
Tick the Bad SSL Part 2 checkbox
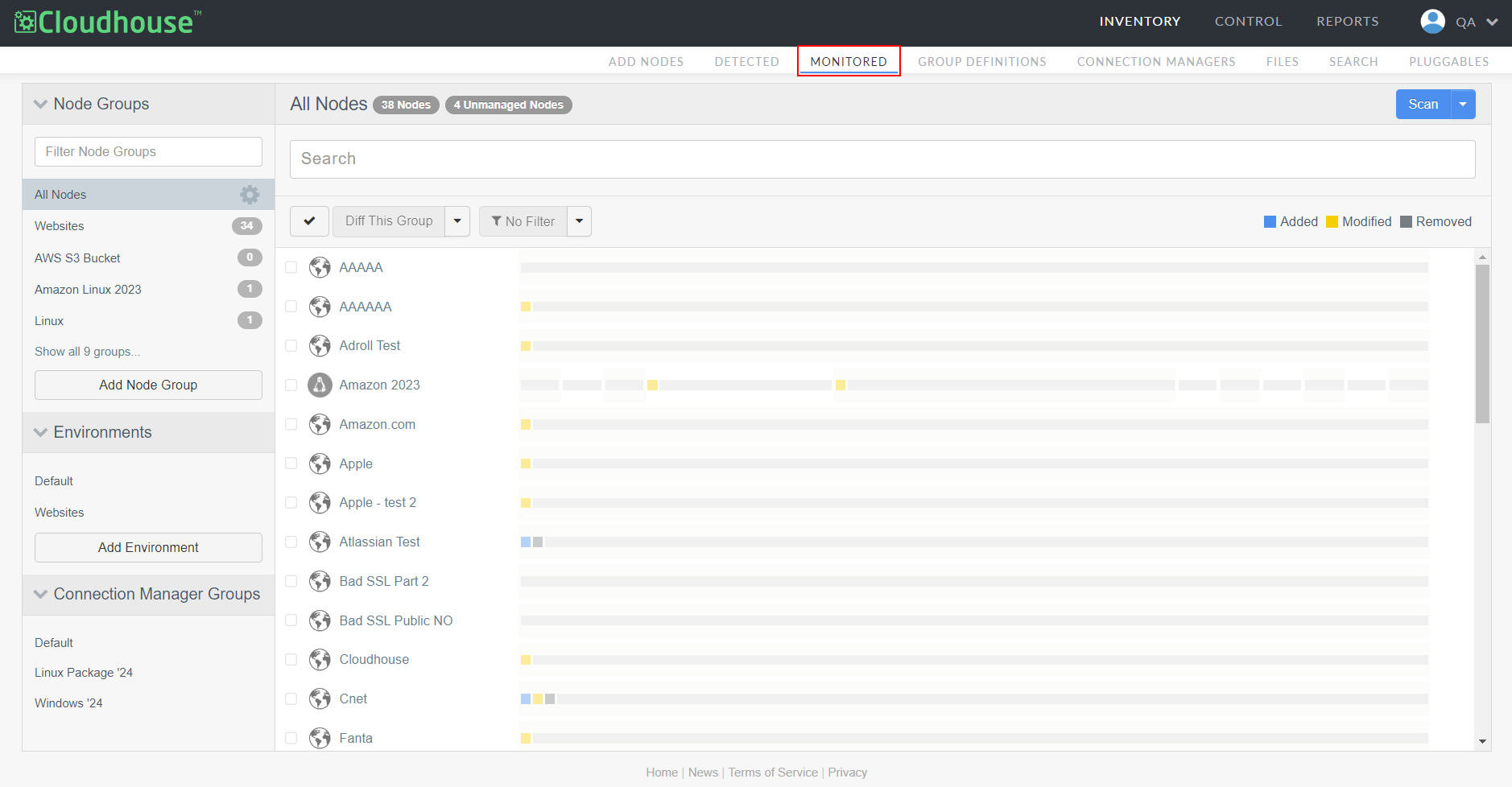(x=291, y=581)
